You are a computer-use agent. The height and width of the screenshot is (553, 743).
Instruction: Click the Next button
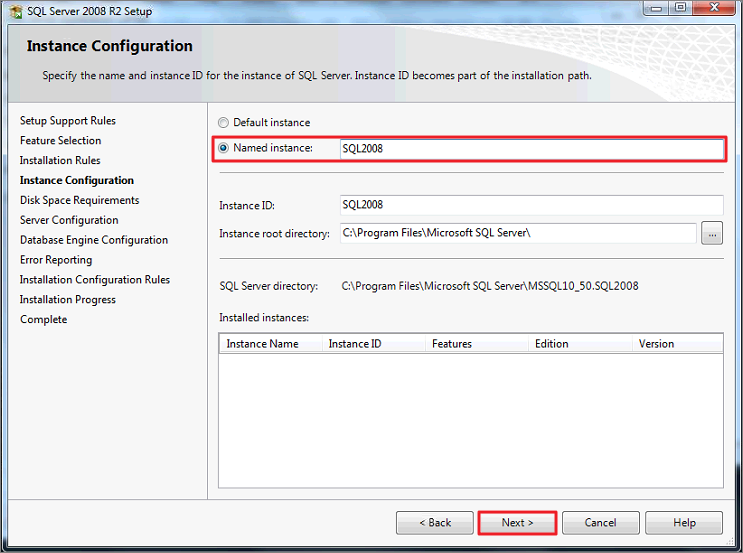point(517,523)
